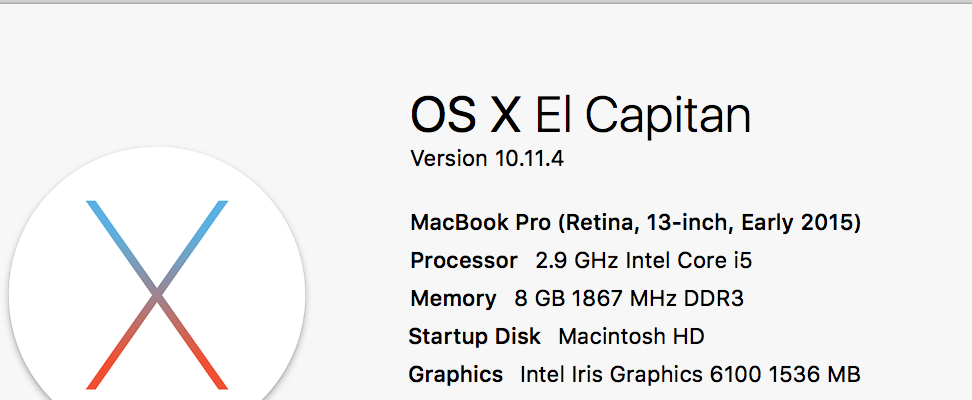Click the window title bar at top

486,3
